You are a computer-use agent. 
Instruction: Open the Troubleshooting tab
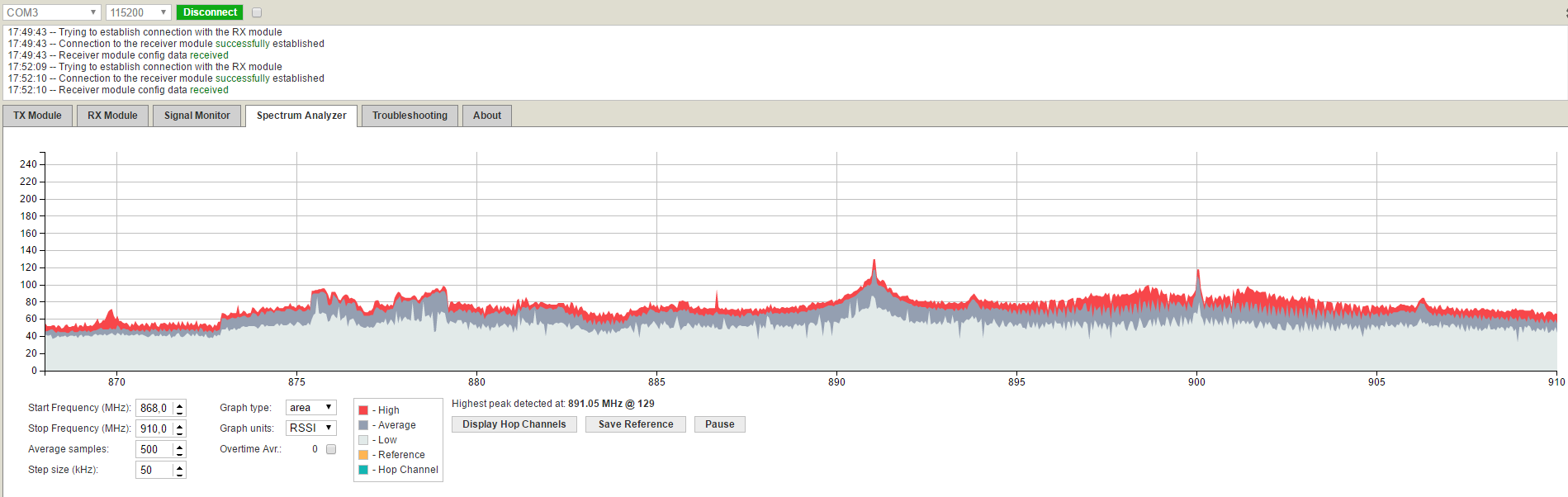410,116
